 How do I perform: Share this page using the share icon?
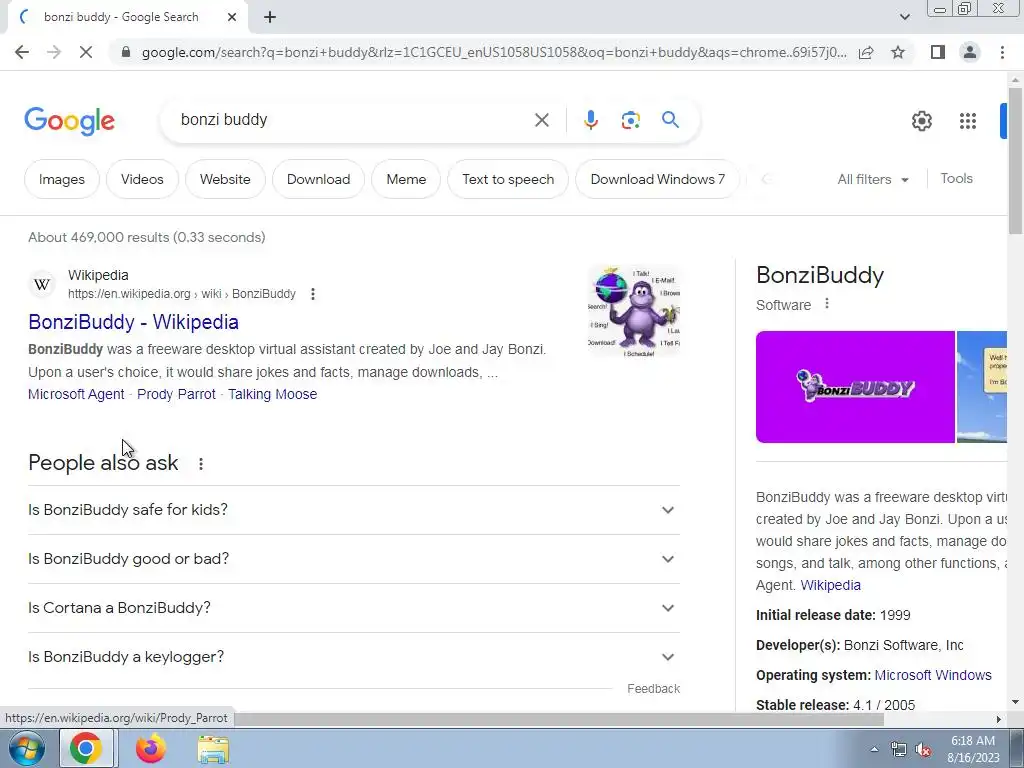click(x=866, y=52)
